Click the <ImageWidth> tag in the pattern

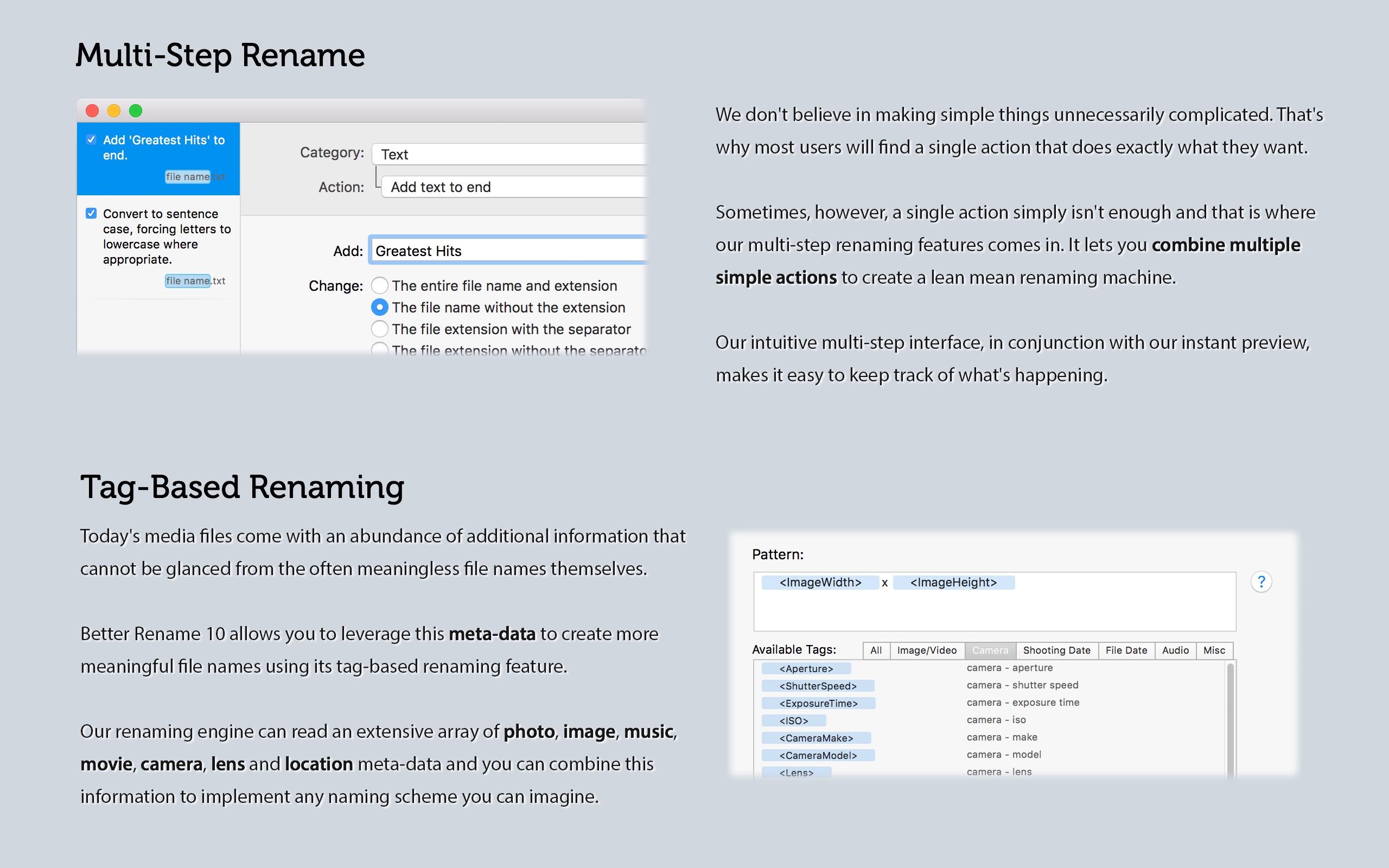820,583
